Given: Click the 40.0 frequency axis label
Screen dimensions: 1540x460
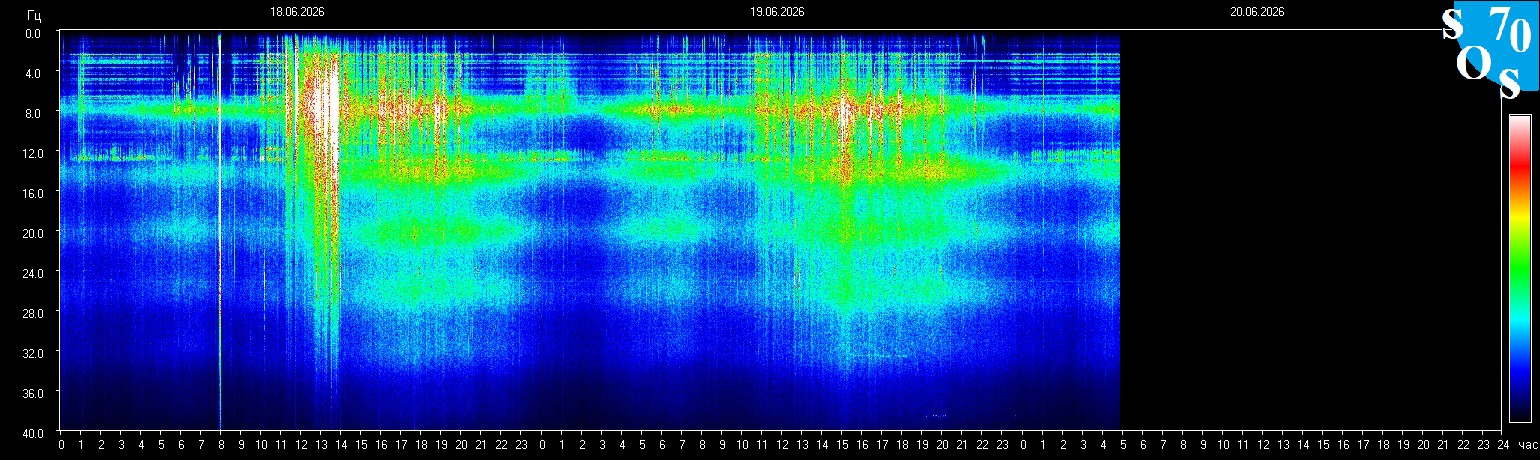Looking at the screenshot, I should click(x=32, y=432).
